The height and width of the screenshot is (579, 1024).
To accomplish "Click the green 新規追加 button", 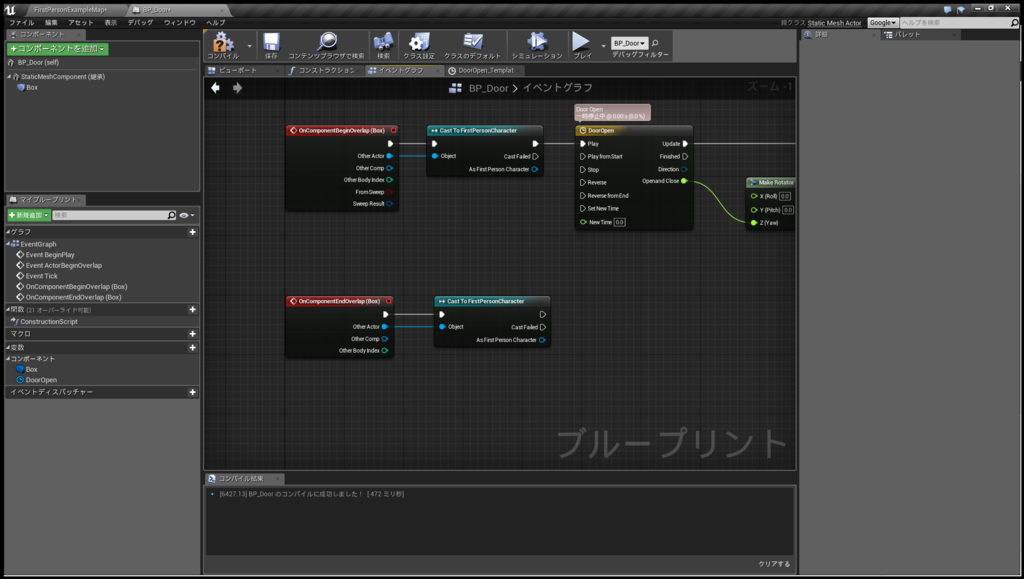I will pos(29,215).
